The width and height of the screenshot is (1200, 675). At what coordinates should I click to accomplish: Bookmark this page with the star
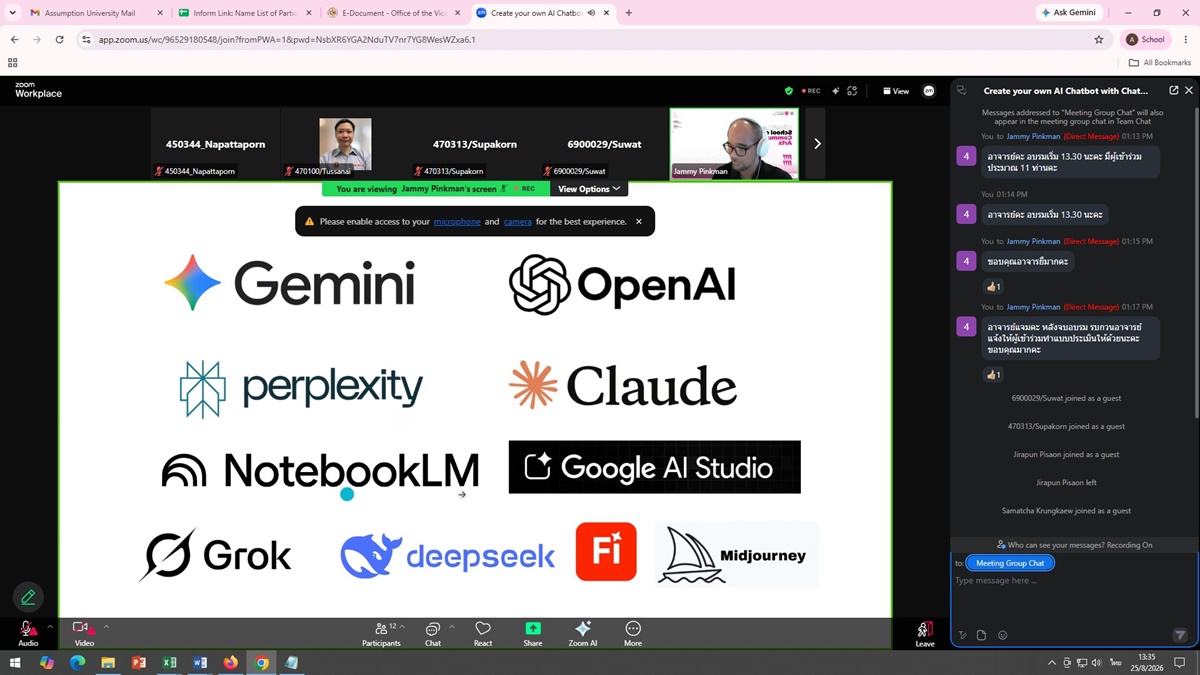[1099, 40]
